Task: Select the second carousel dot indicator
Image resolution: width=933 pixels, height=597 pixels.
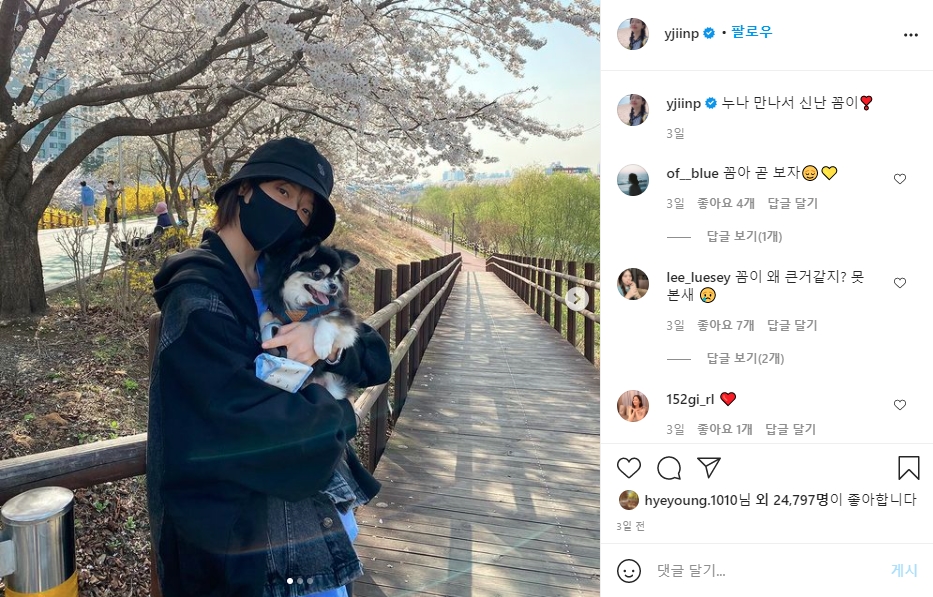Action: [x=300, y=581]
